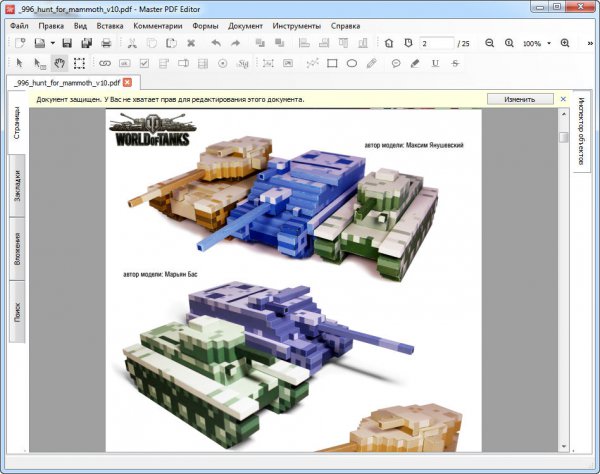Open the Инспектор объектов panel
600x474 pixels.
point(581,131)
